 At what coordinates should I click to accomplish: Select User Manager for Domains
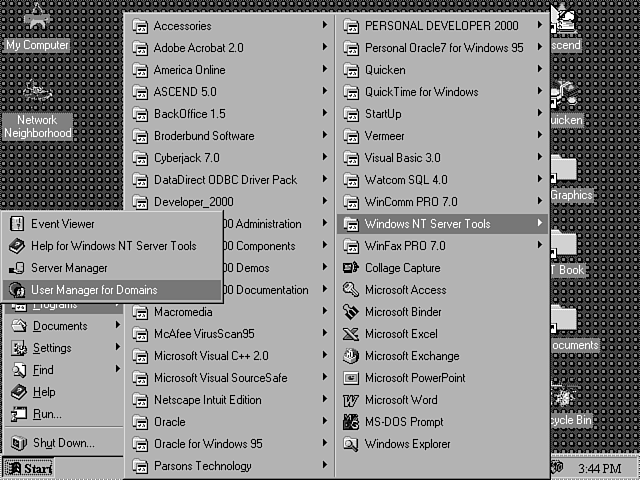(94, 290)
